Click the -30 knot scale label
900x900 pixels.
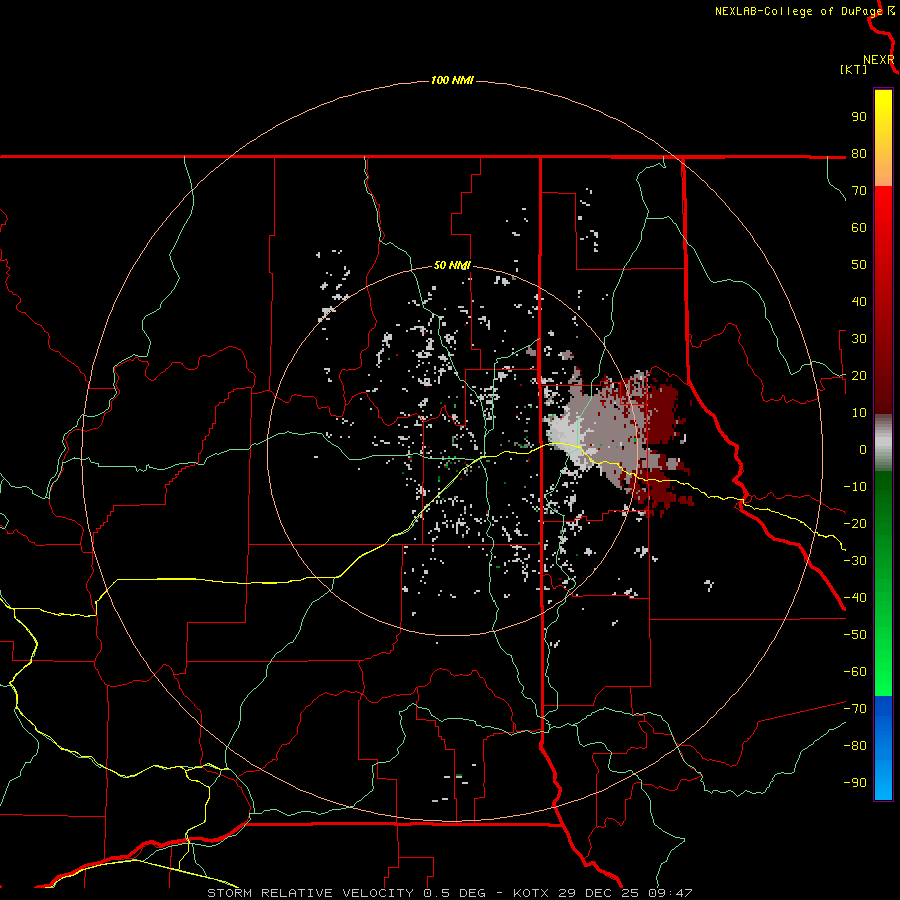coord(855,561)
